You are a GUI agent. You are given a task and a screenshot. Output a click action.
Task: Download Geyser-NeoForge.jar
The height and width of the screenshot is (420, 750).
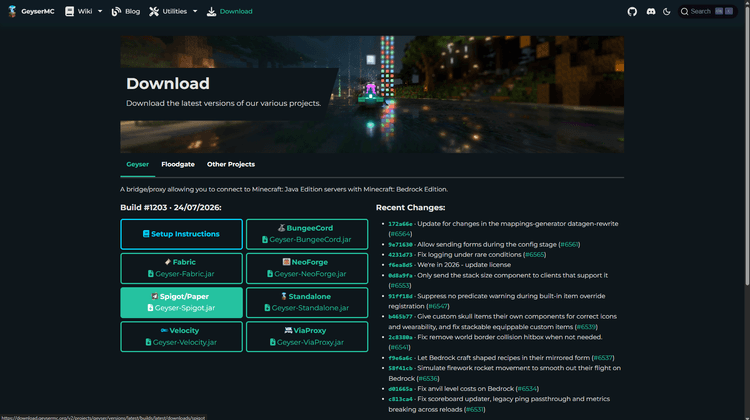[307, 268]
